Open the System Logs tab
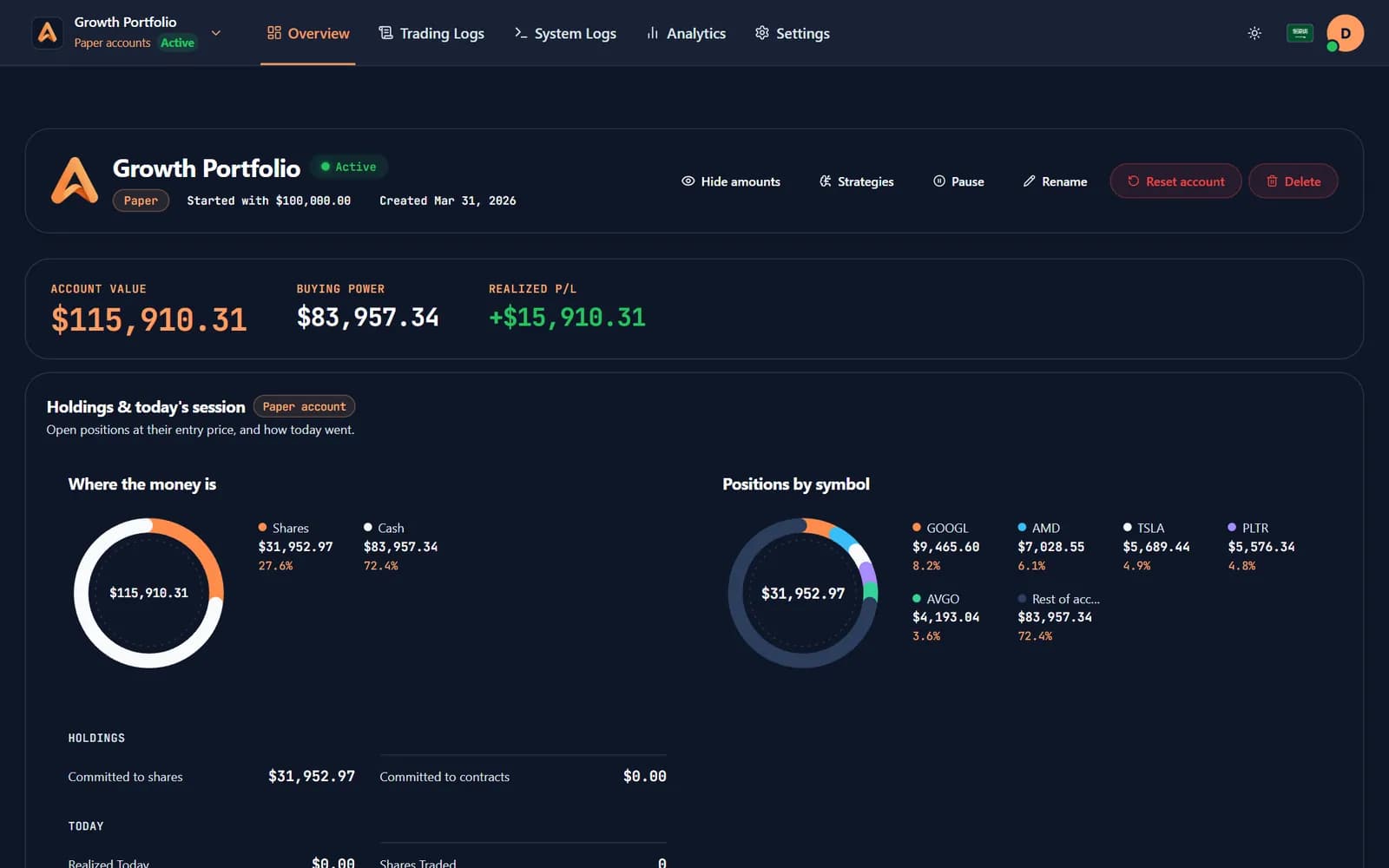The height and width of the screenshot is (868, 1389). [565, 33]
